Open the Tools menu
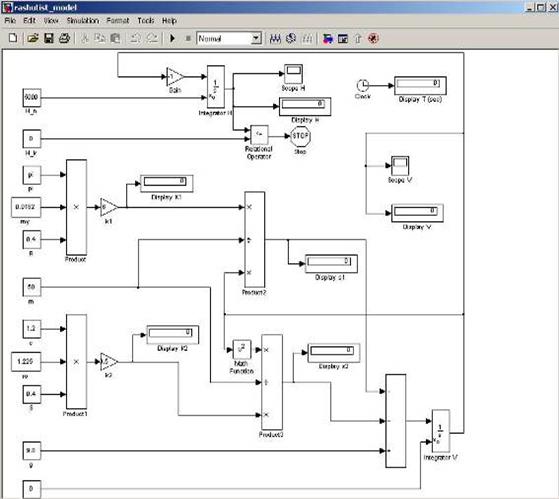This screenshot has height=499, width=559. pos(146,21)
